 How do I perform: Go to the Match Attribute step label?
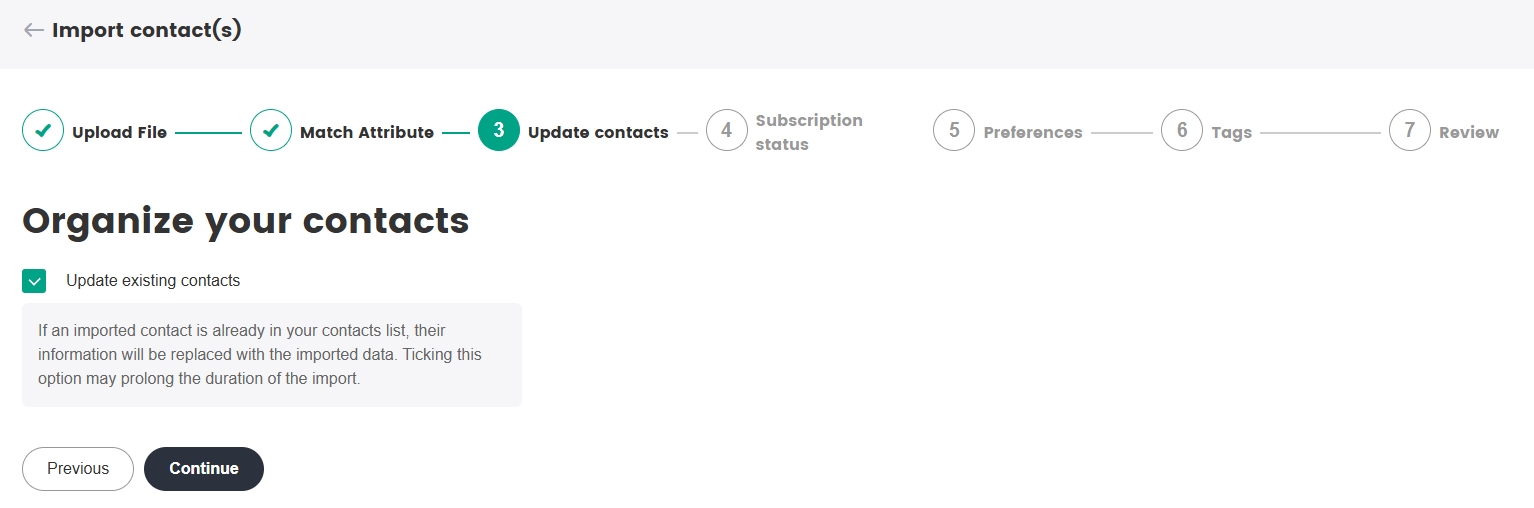[x=367, y=132]
